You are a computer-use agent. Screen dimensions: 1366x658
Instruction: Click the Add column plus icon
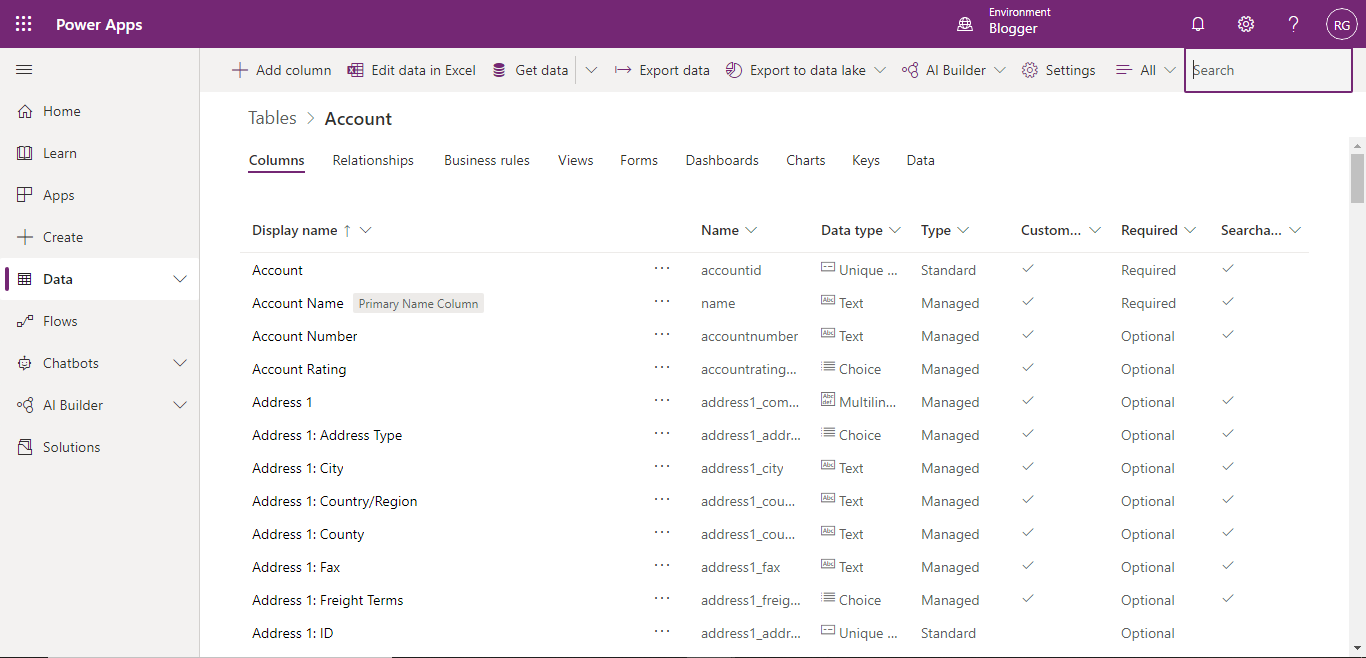(x=240, y=70)
